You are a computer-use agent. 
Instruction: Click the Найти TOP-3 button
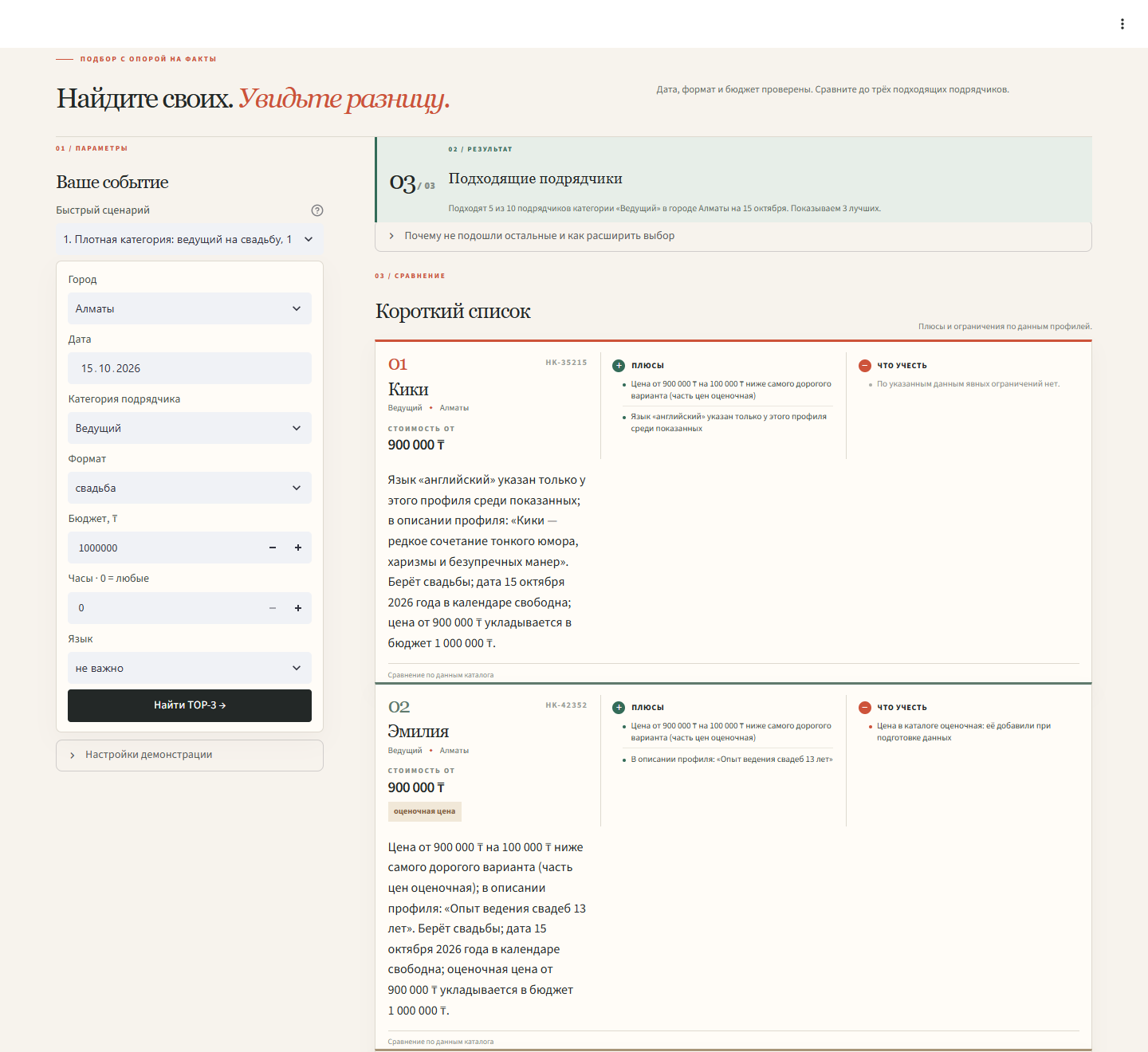190,705
